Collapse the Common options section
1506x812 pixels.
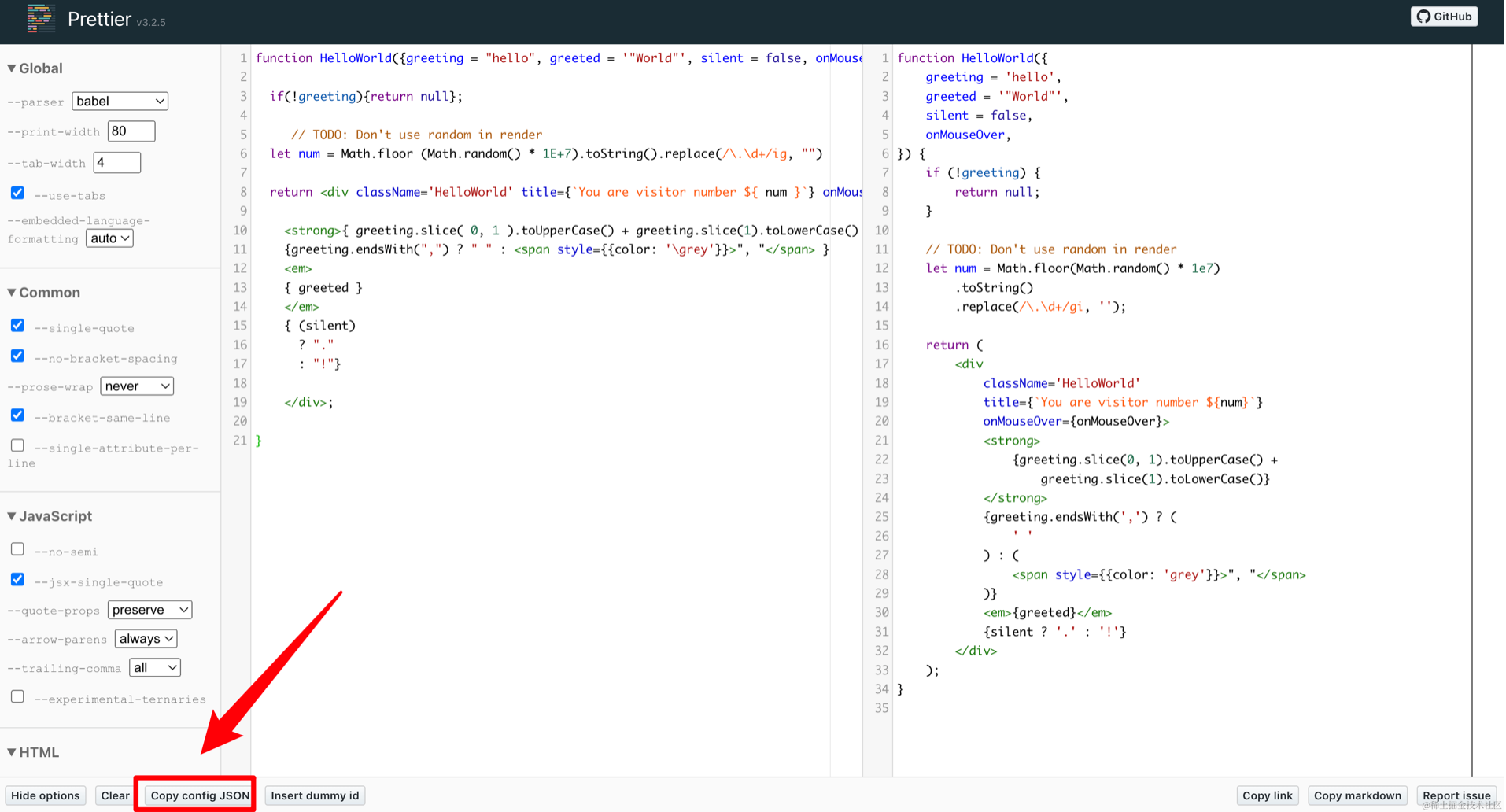pos(44,293)
